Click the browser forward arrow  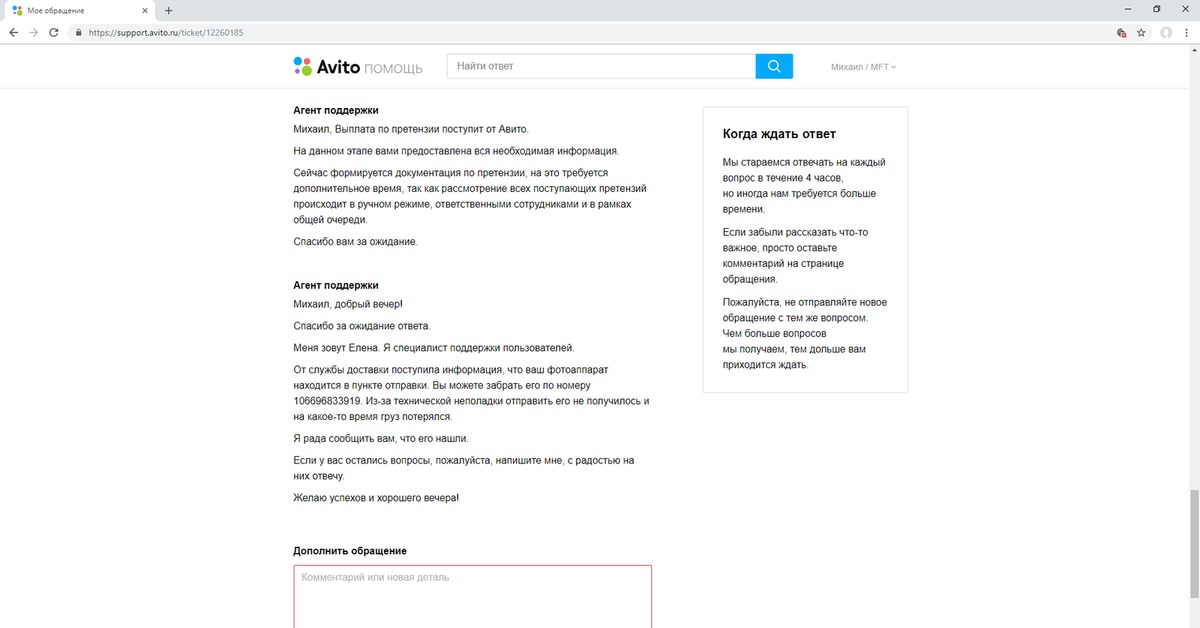click(x=34, y=32)
